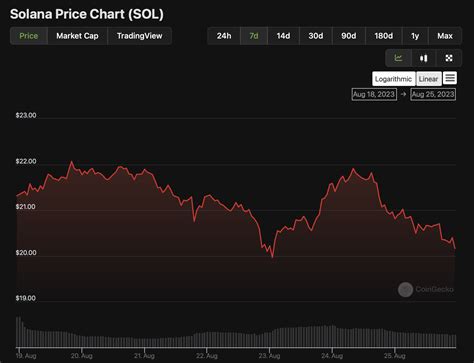Set range to 30d

316,36
